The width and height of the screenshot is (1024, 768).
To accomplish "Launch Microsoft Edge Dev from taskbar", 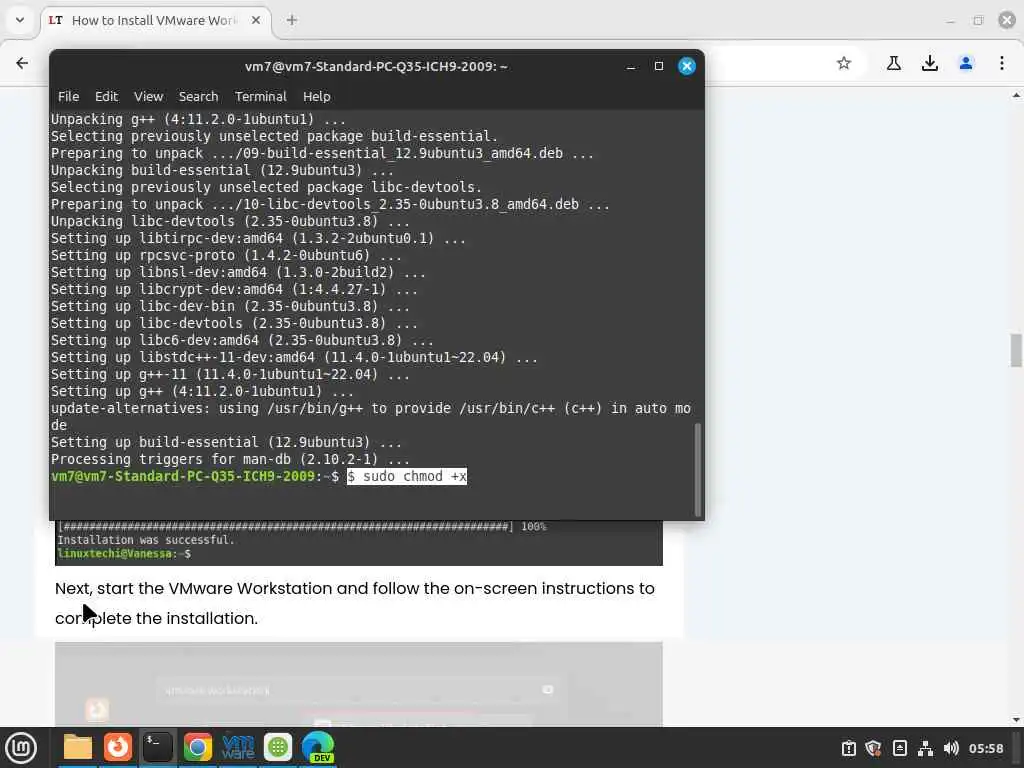I will (318, 747).
